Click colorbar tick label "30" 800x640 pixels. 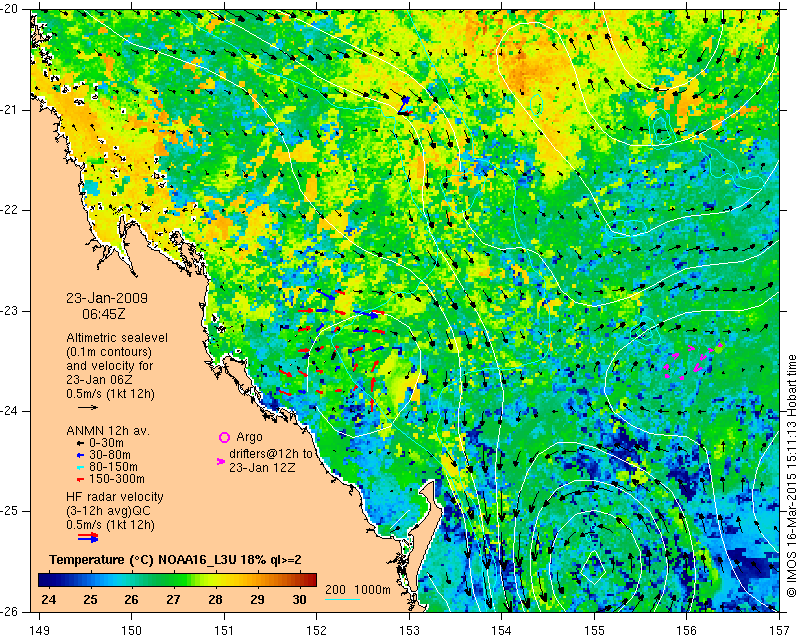[299, 600]
